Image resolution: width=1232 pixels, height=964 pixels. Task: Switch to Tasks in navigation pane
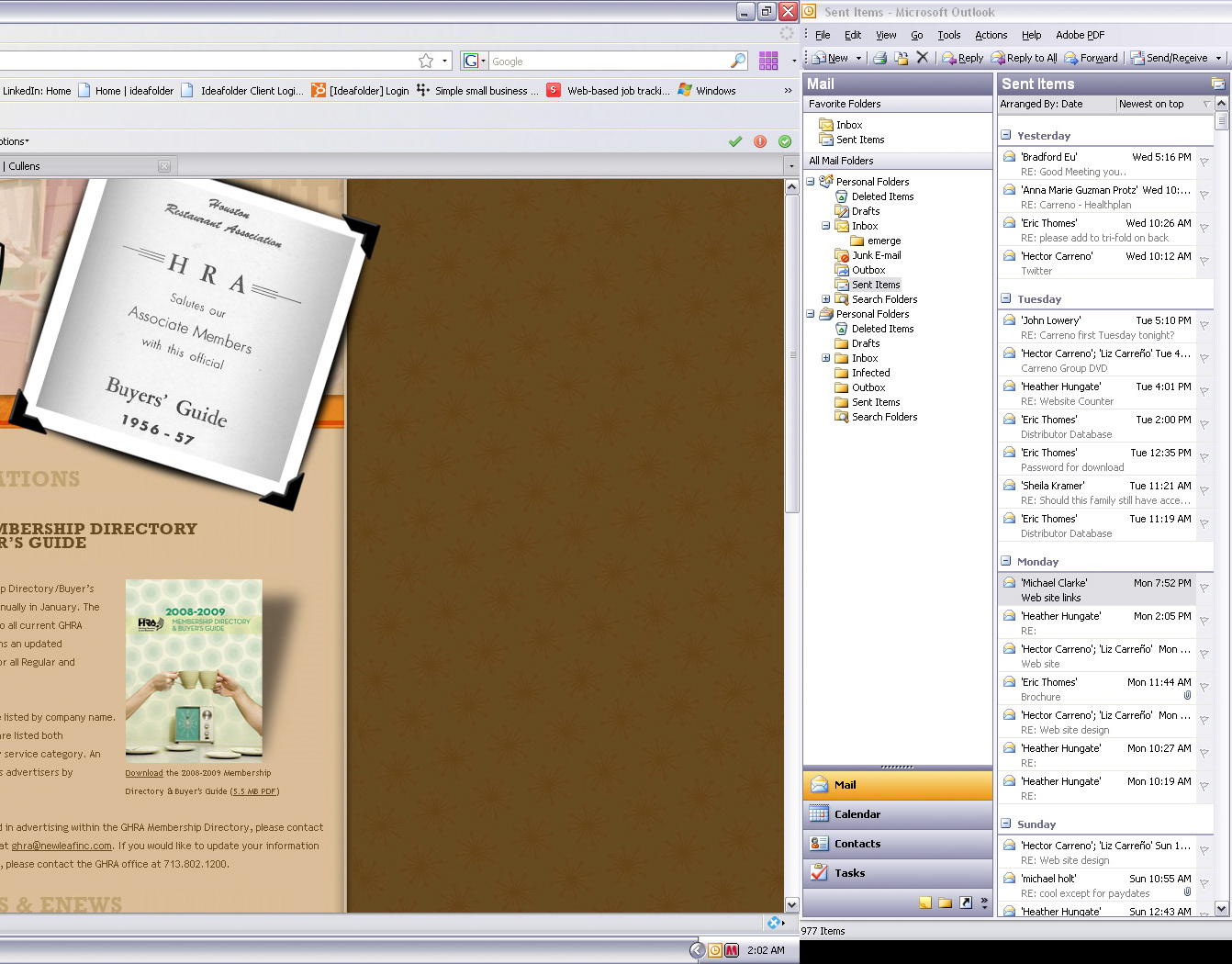click(x=898, y=873)
